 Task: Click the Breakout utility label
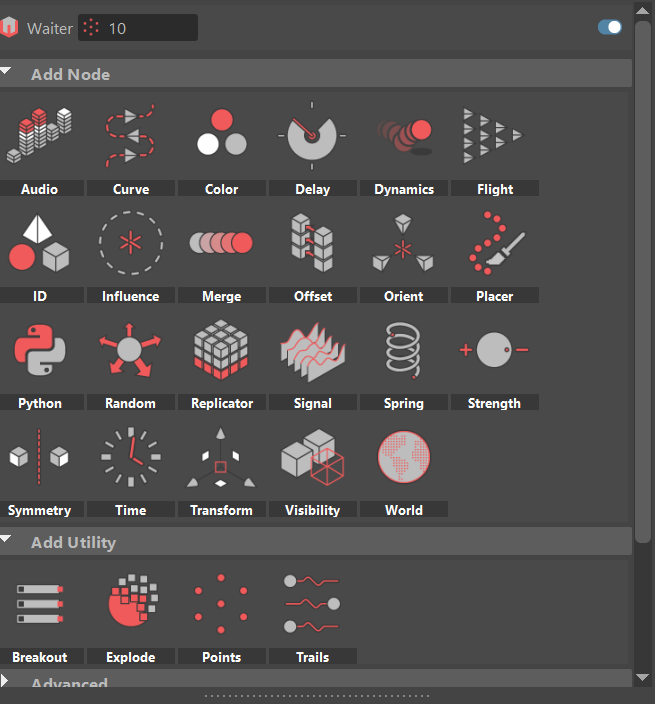pyautogui.click(x=39, y=657)
